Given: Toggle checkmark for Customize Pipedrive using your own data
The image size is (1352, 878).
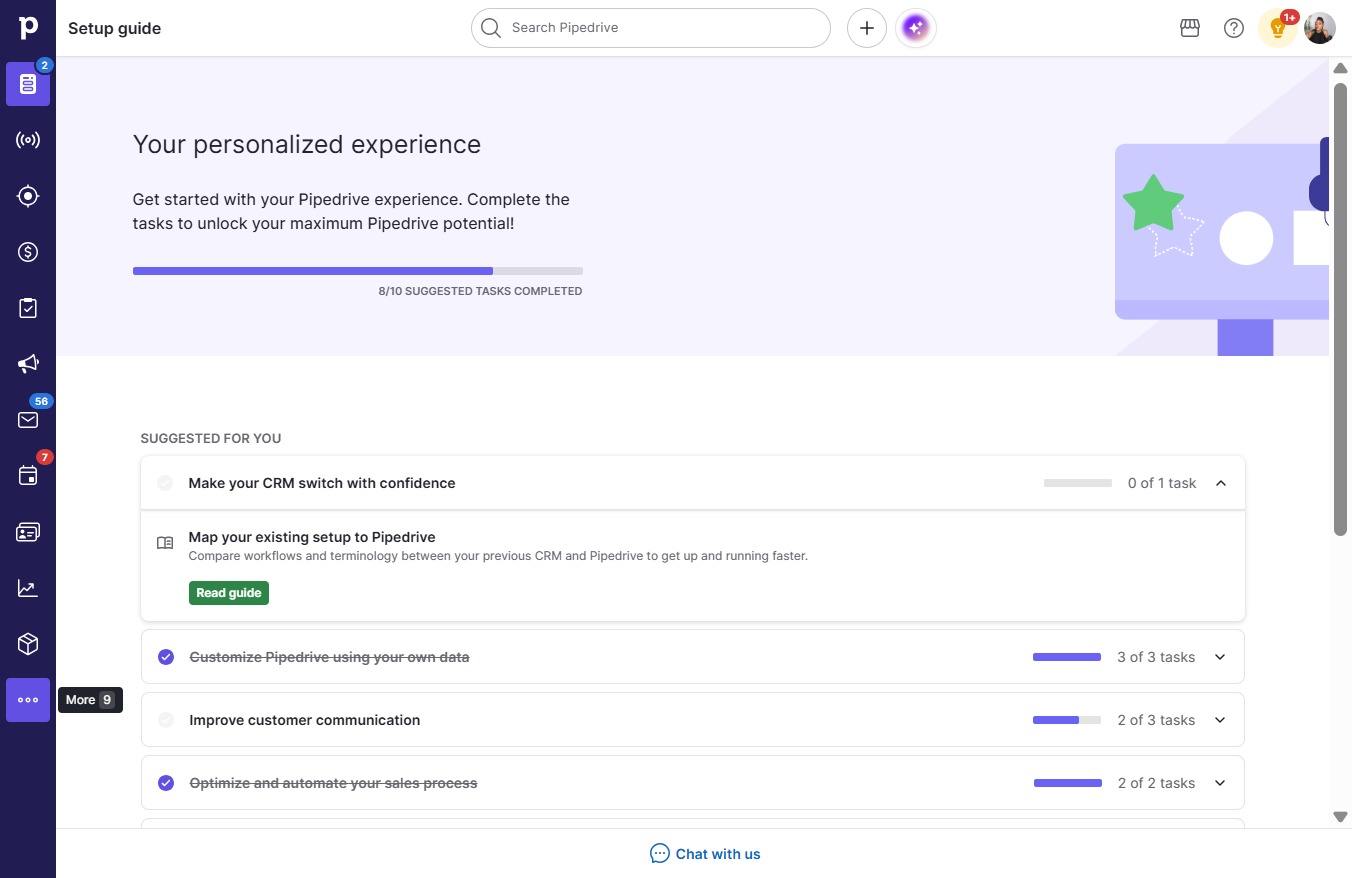Looking at the screenshot, I should click(166, 657).
